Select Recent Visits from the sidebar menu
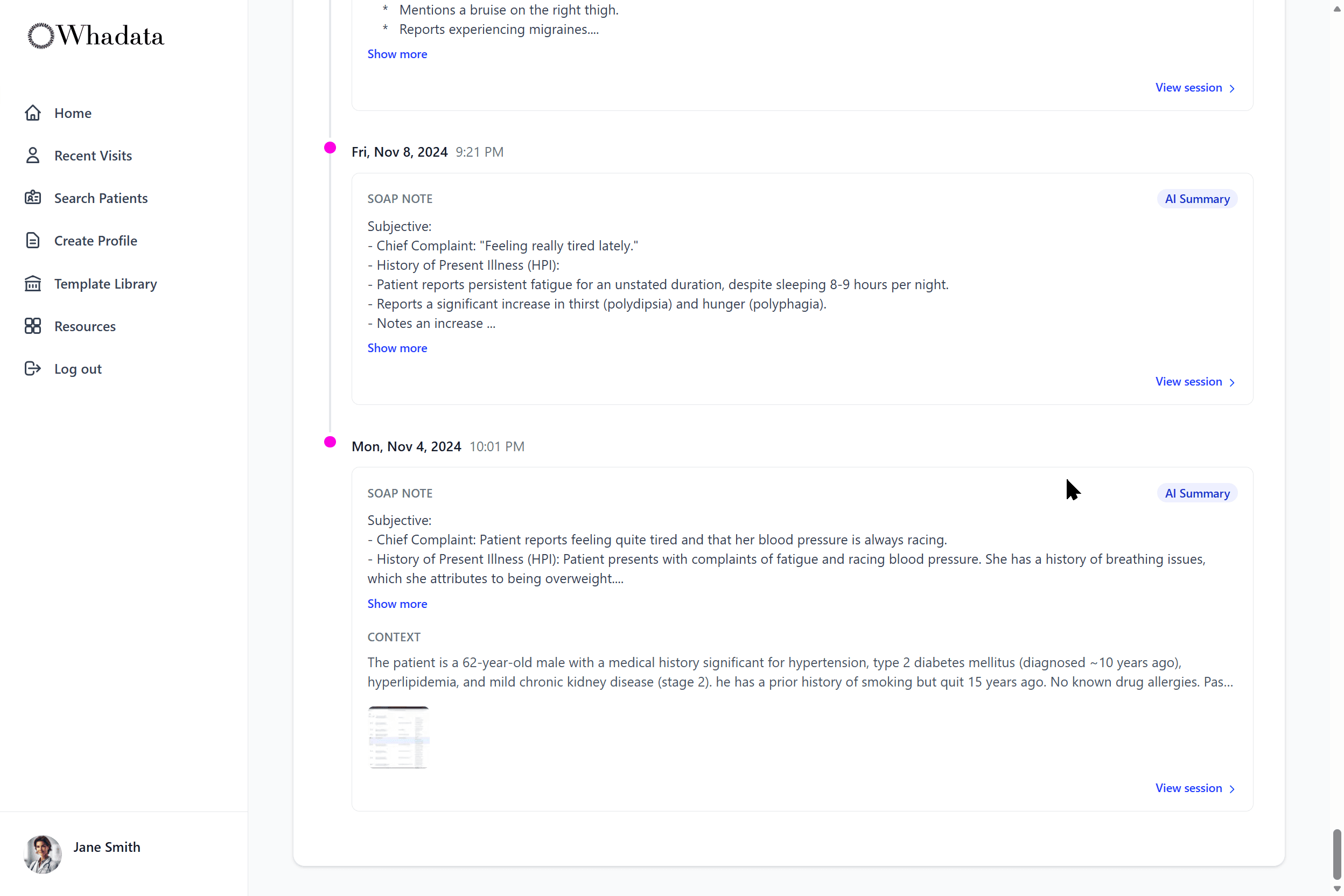Image resolution: width=1344 pixels, height=896 pixels. click(x=93, y=155)
